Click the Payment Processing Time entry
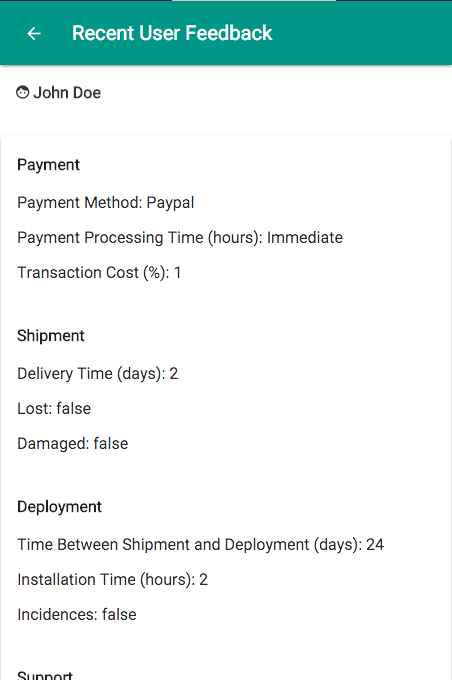 pyautogui.click(x=180, y=238)
